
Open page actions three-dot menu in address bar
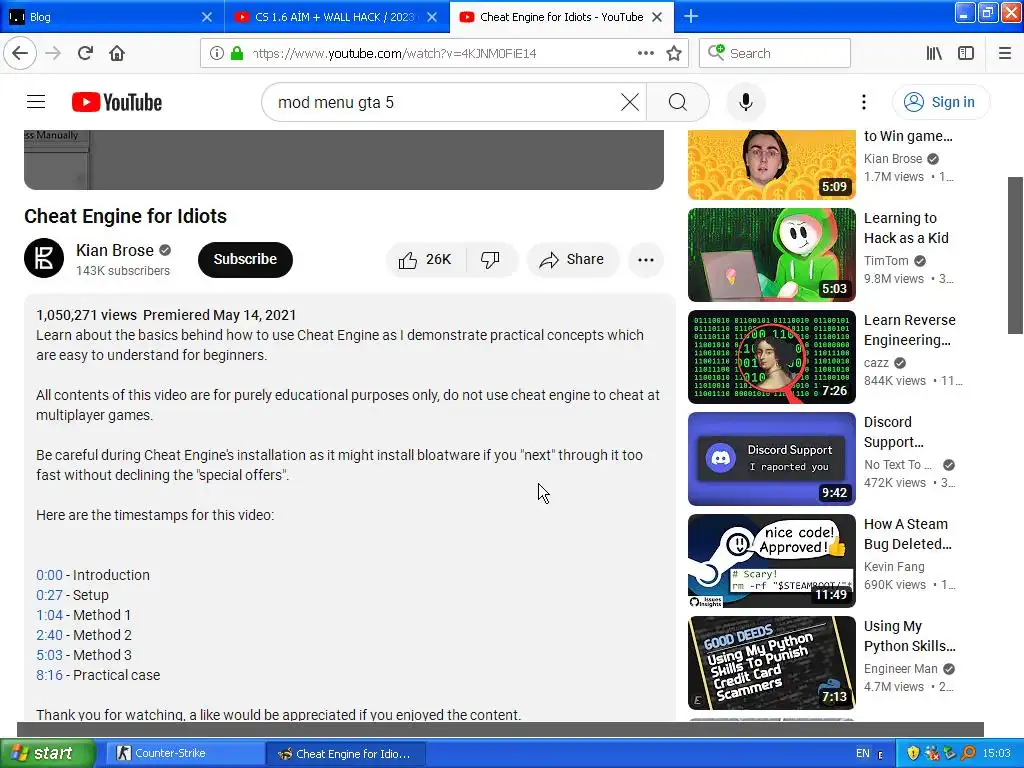coord(645,54)
